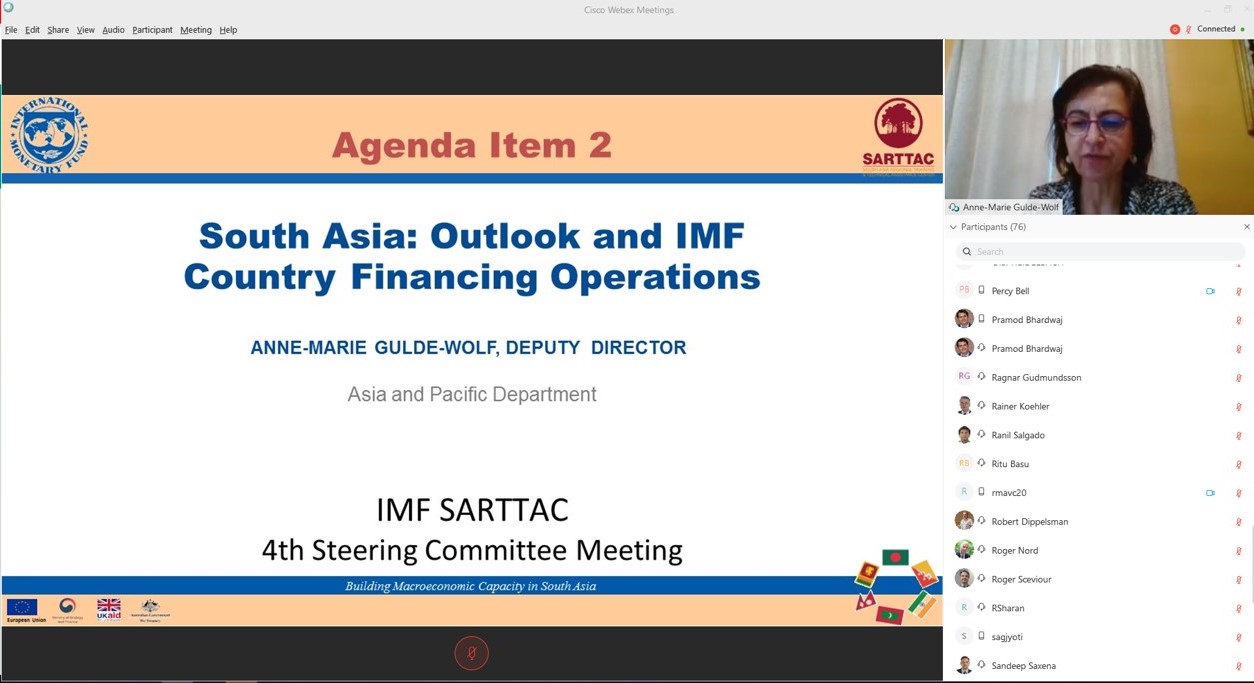The image size is (1254, 683).
Task: Toggle Ragnar Gudmundsson's muted microphone icon
Action: [1239, 378]
